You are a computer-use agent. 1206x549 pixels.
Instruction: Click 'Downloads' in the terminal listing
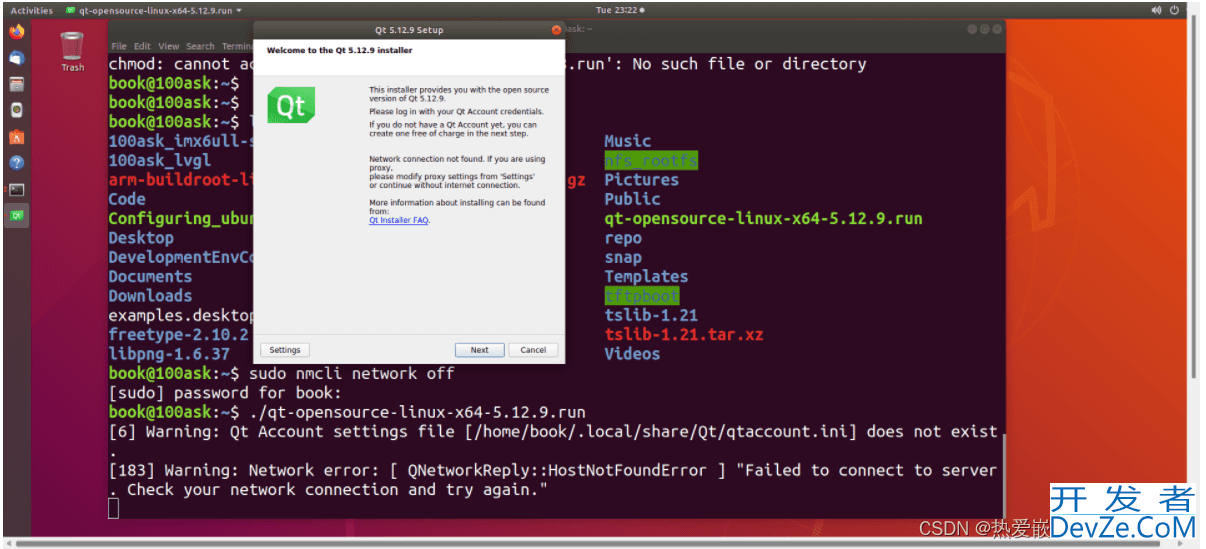point(150,296)
